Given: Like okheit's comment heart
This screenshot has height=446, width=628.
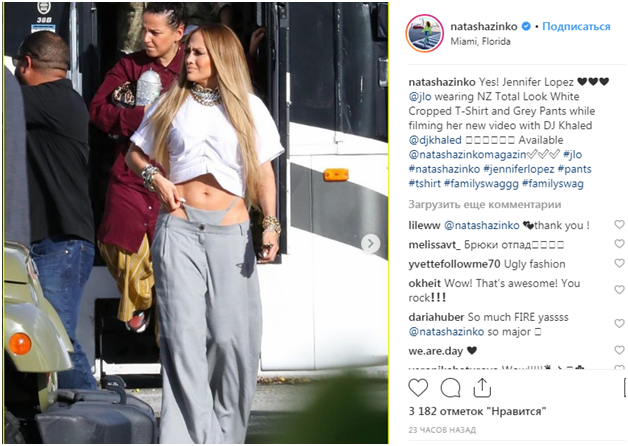Looking at the screenshot, I should point(619,289).
